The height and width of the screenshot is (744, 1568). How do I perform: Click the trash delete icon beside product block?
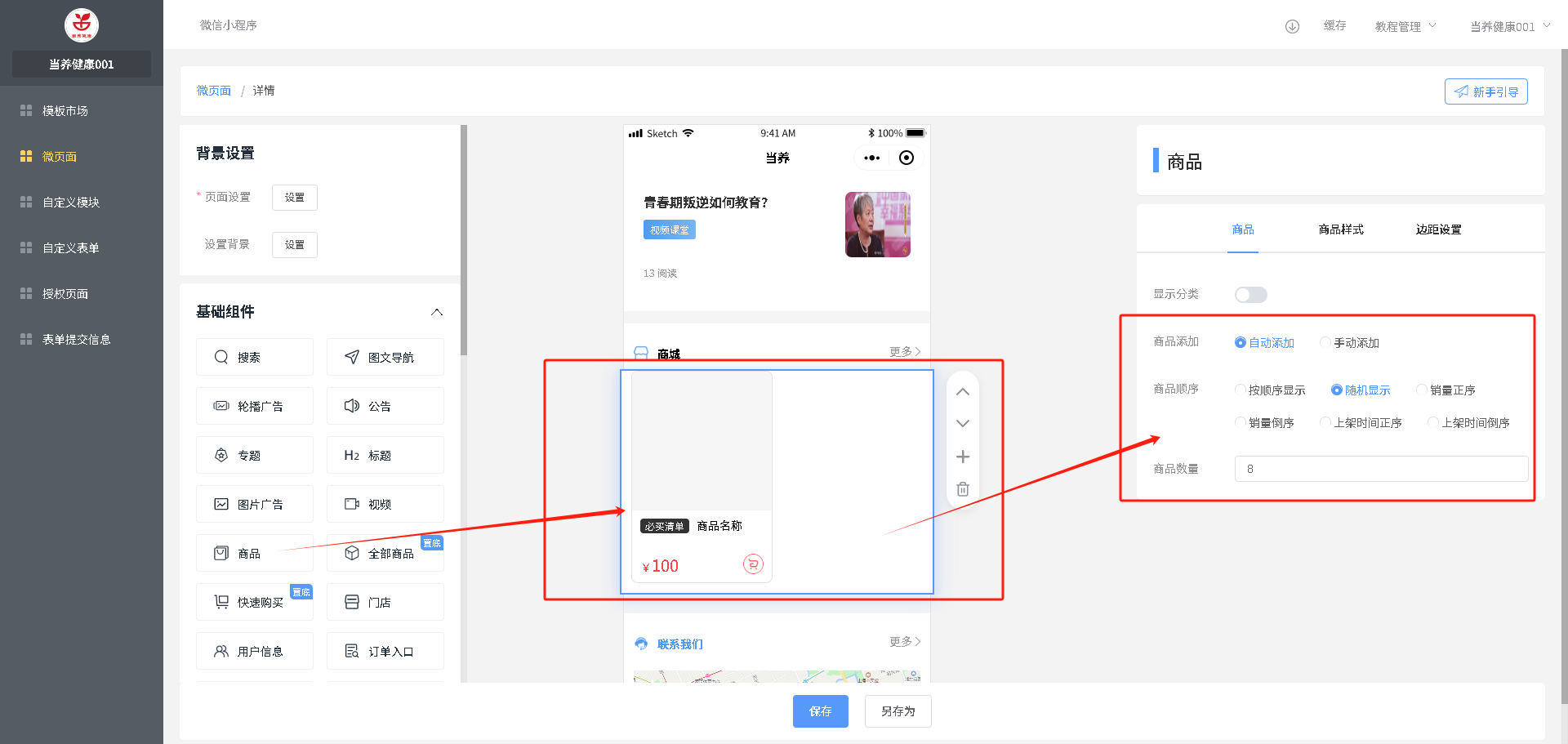pyautogui.click(x=963, y=489)
